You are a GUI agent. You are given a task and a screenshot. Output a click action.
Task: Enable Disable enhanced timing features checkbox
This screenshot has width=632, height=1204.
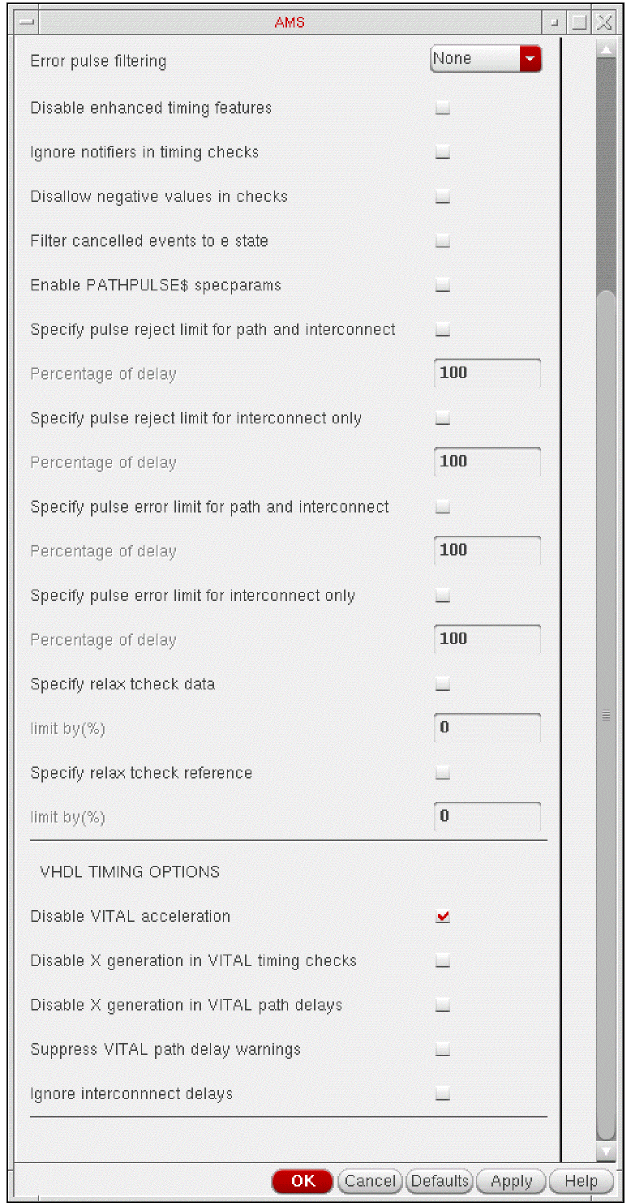pyautogui.click(x=443, y=108)
